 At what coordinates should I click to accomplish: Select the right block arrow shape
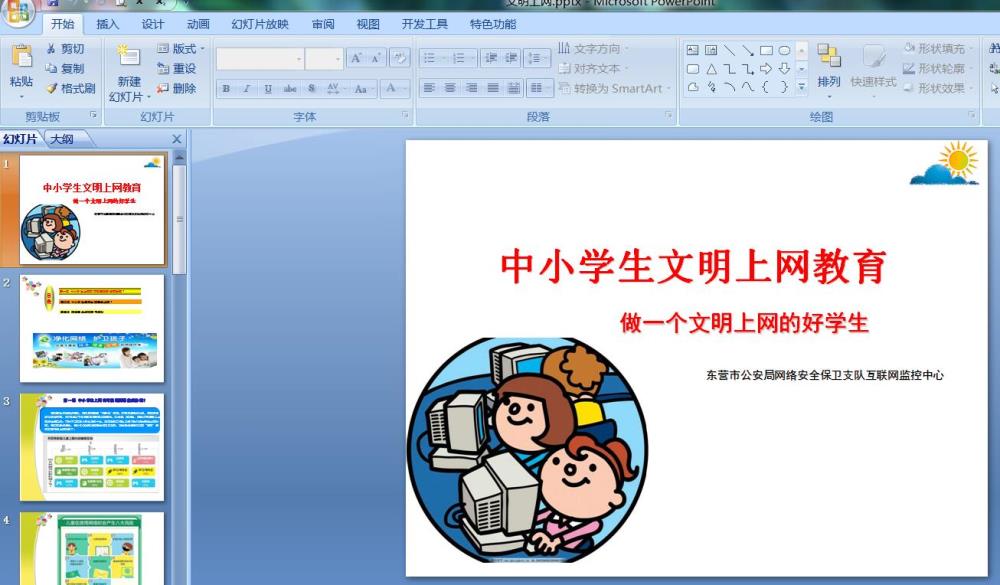tap(766, 68)
